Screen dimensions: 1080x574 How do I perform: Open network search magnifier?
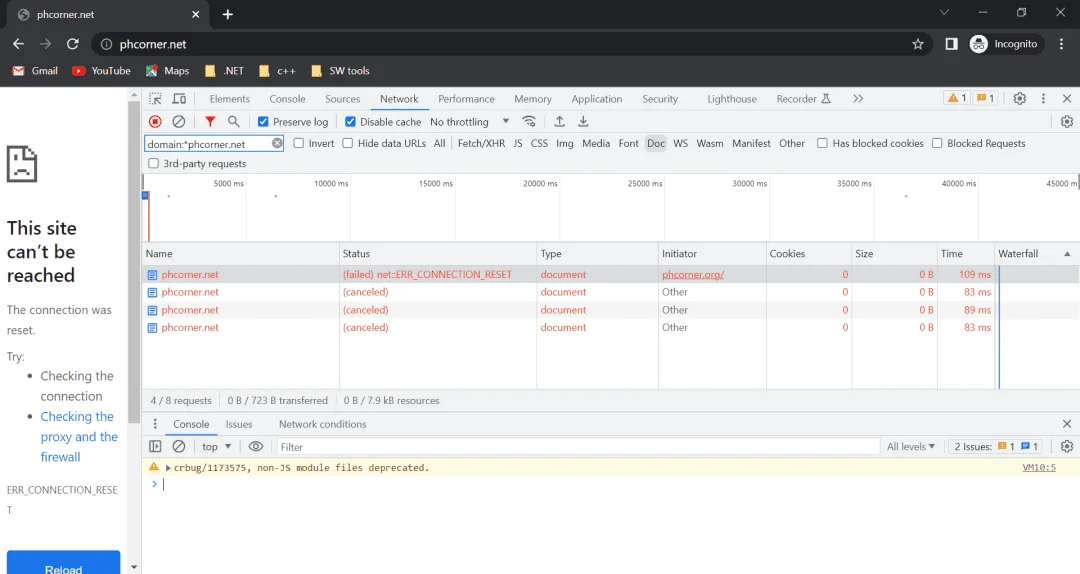233,121
